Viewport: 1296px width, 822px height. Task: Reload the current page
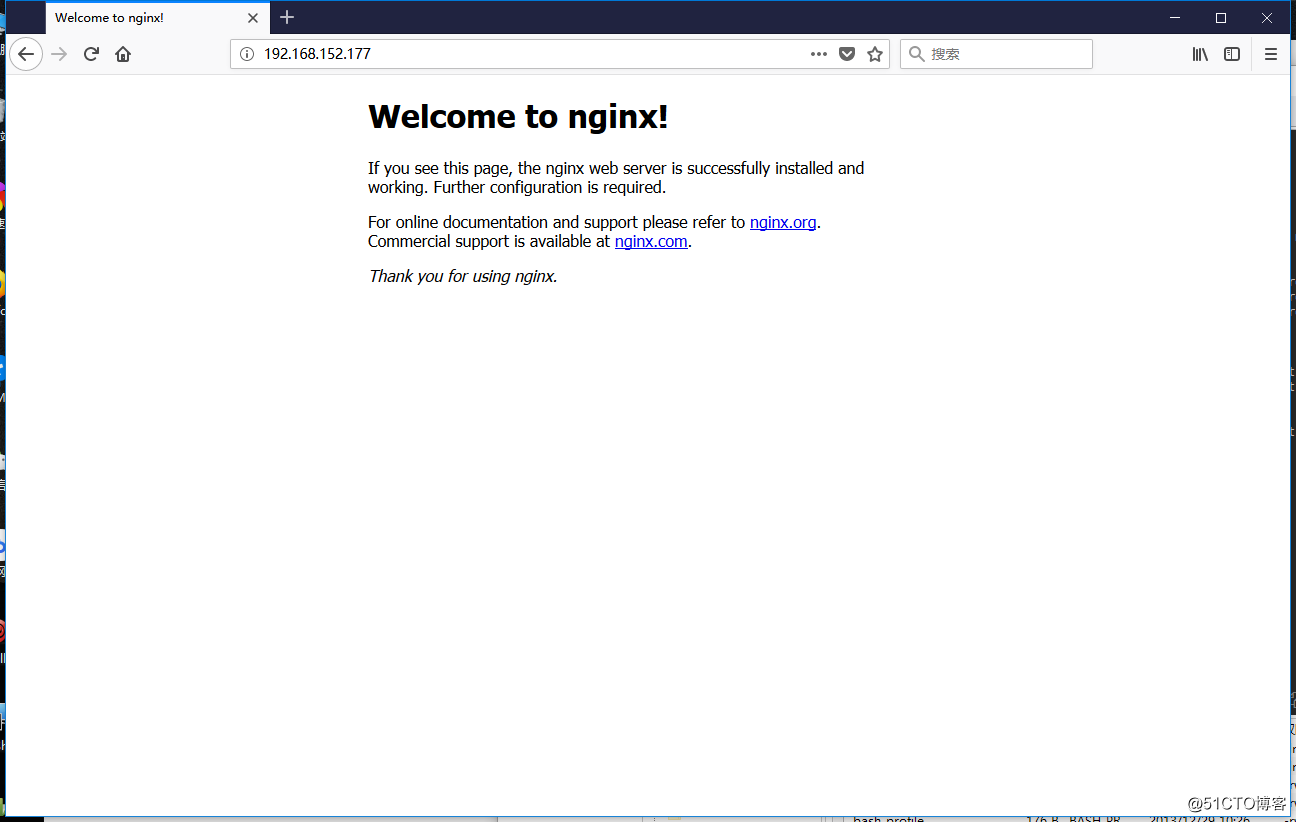coord(91,54)
